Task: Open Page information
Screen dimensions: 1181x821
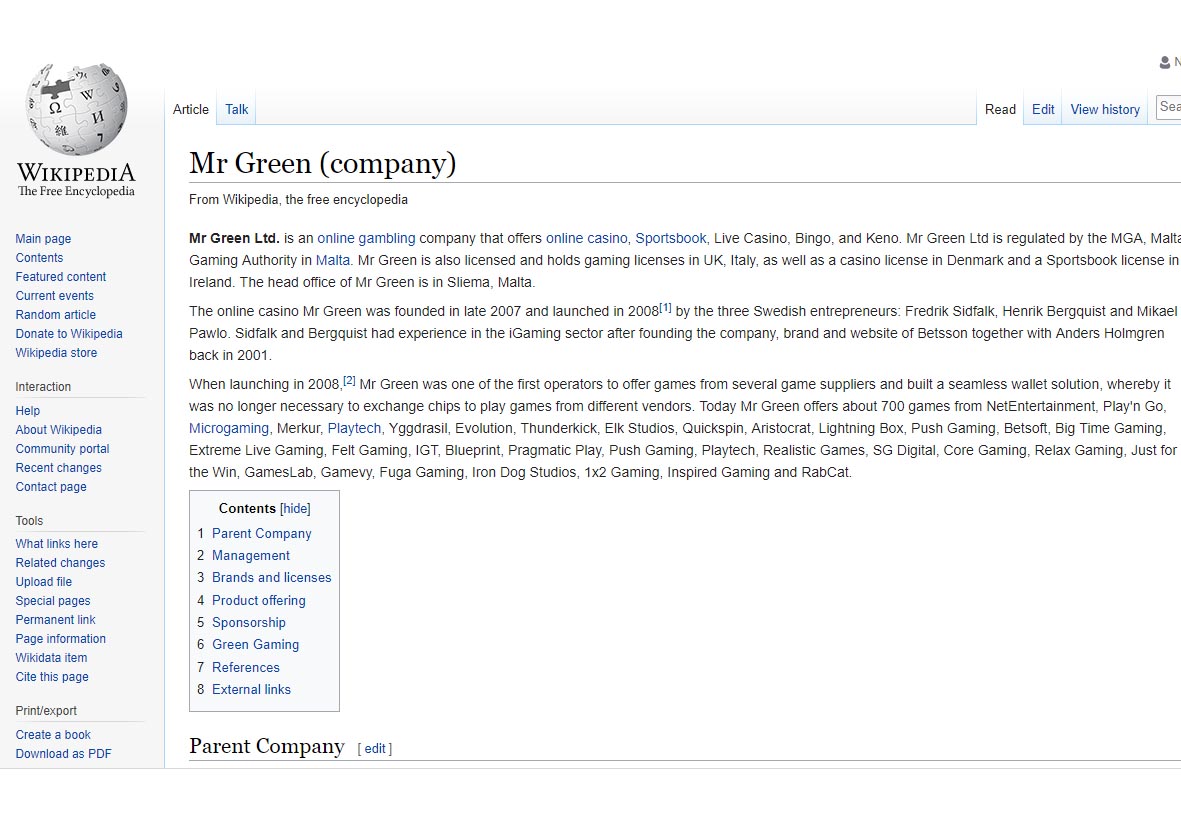Action: pos(60,639)
